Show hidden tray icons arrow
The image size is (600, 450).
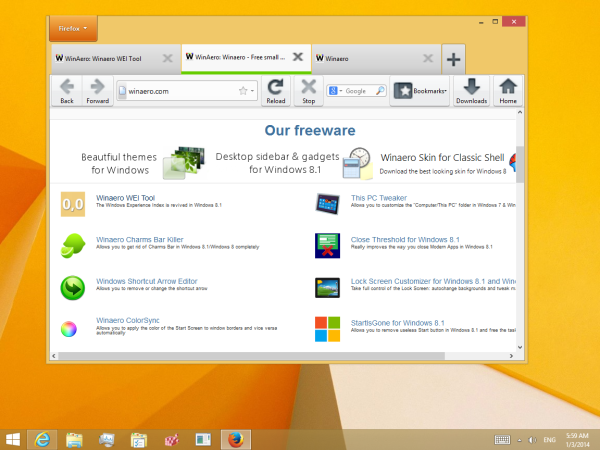pos(520,440)
